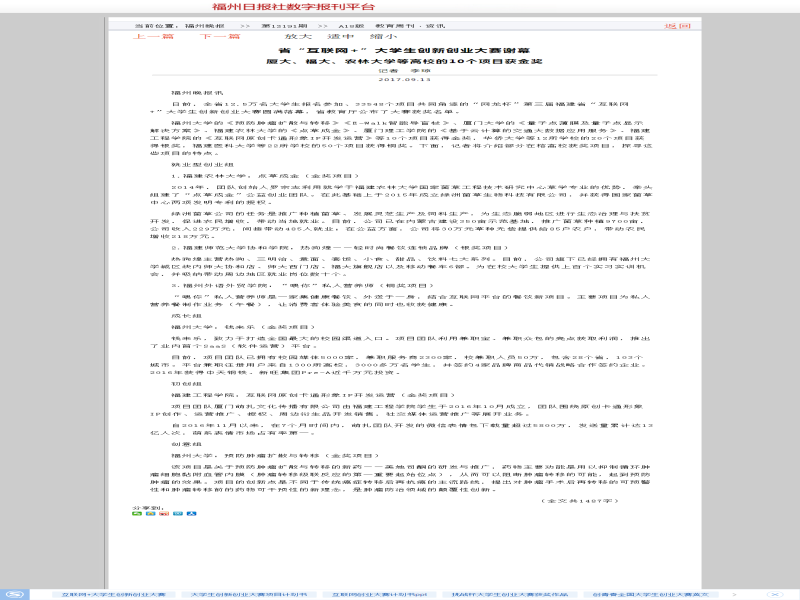Click the next arrow in bottom suggestion bar

click(735, 594)
